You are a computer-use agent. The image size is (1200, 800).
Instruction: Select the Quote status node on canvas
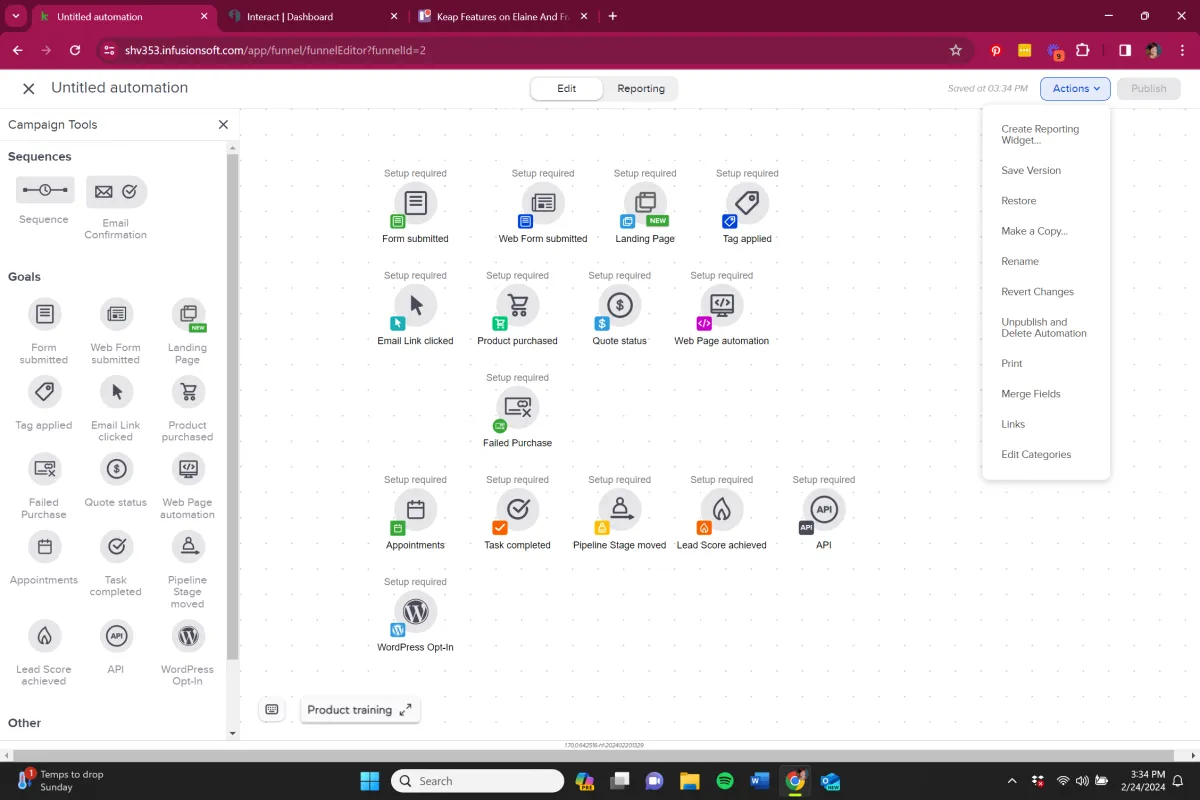click(x=619, y=306)
